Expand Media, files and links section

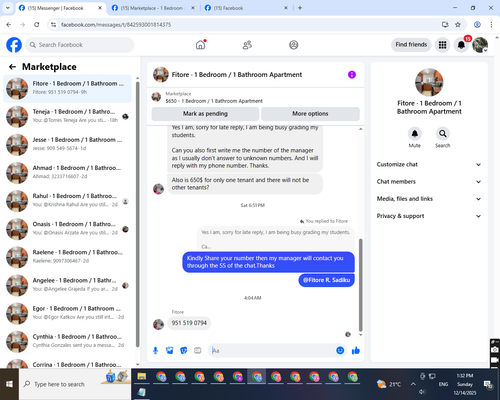[x=429, y=199]
